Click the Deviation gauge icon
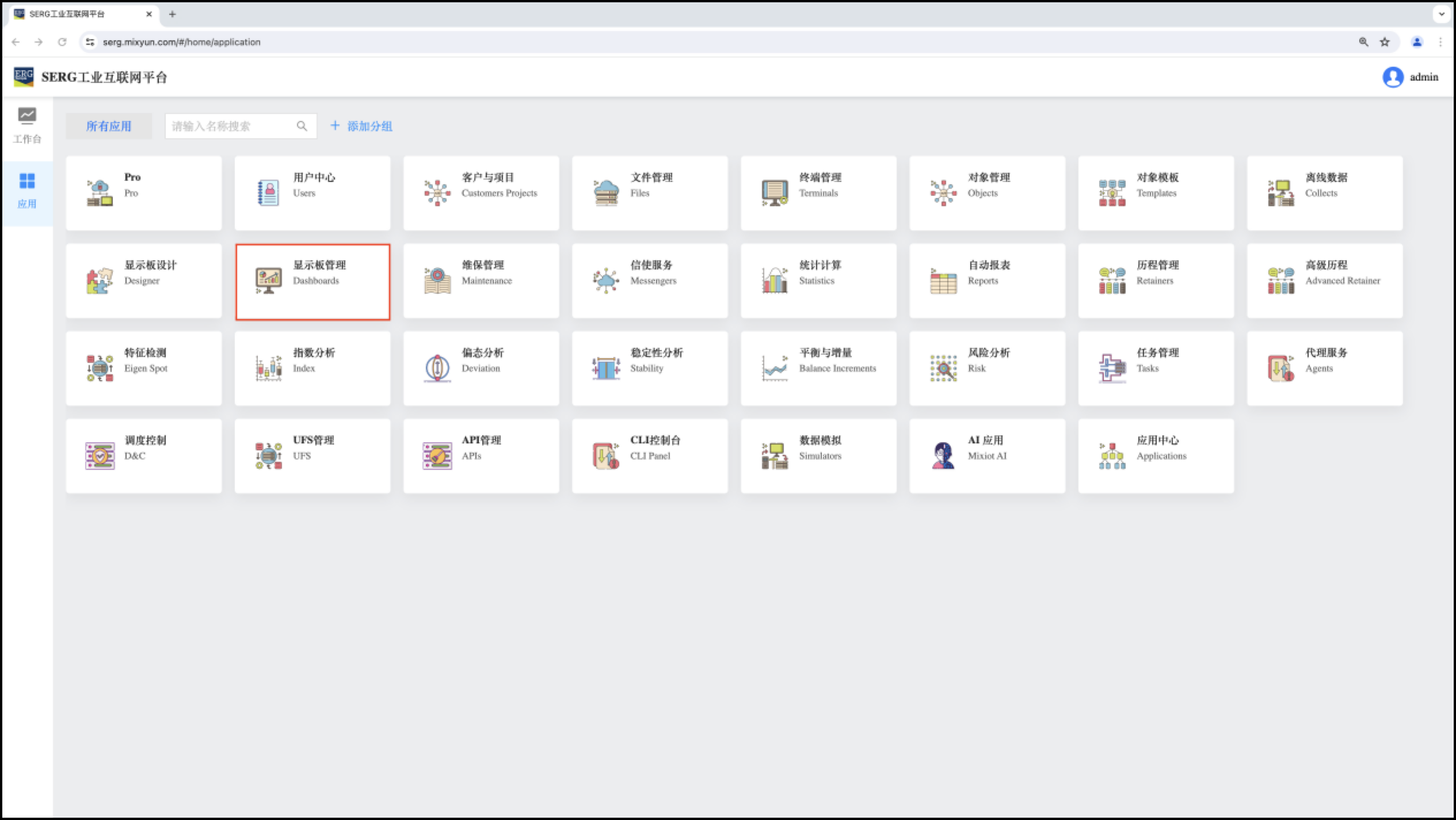The width and height of the screenshot is (1456, 820). 437,368
